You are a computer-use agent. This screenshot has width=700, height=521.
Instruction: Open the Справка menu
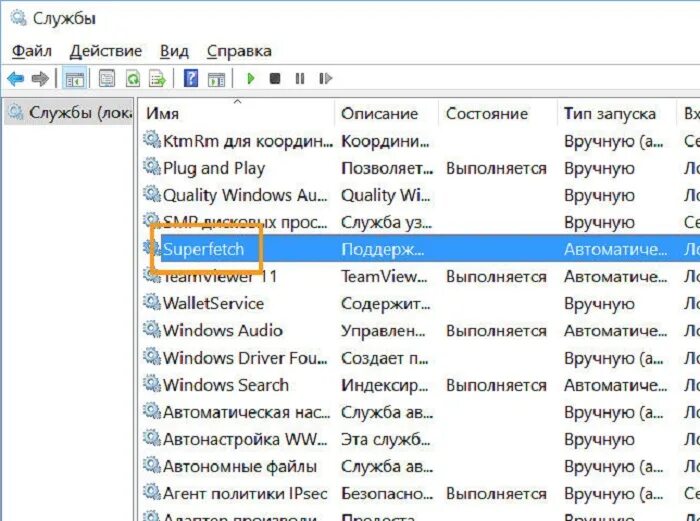pyautogui.click(x=239, y=51)
